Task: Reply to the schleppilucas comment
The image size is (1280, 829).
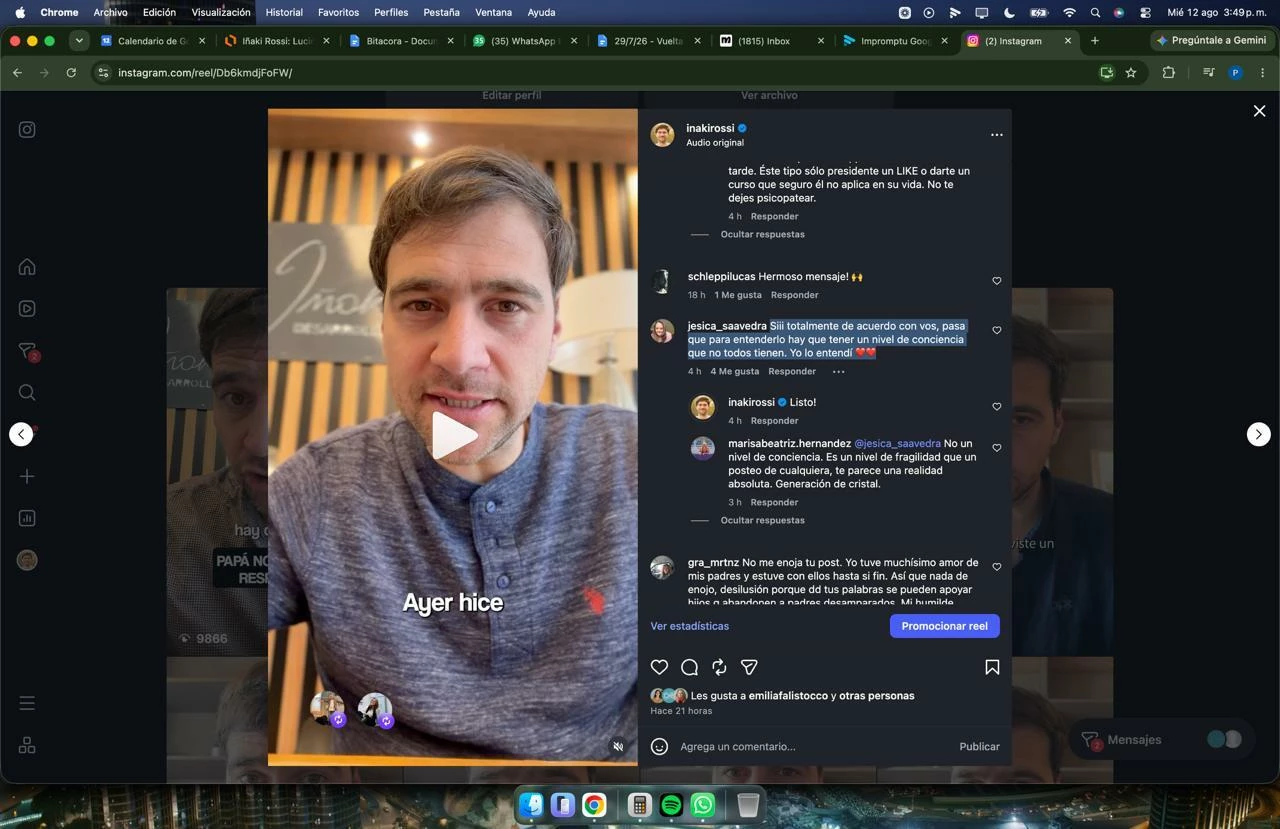Action: [795, 295]
